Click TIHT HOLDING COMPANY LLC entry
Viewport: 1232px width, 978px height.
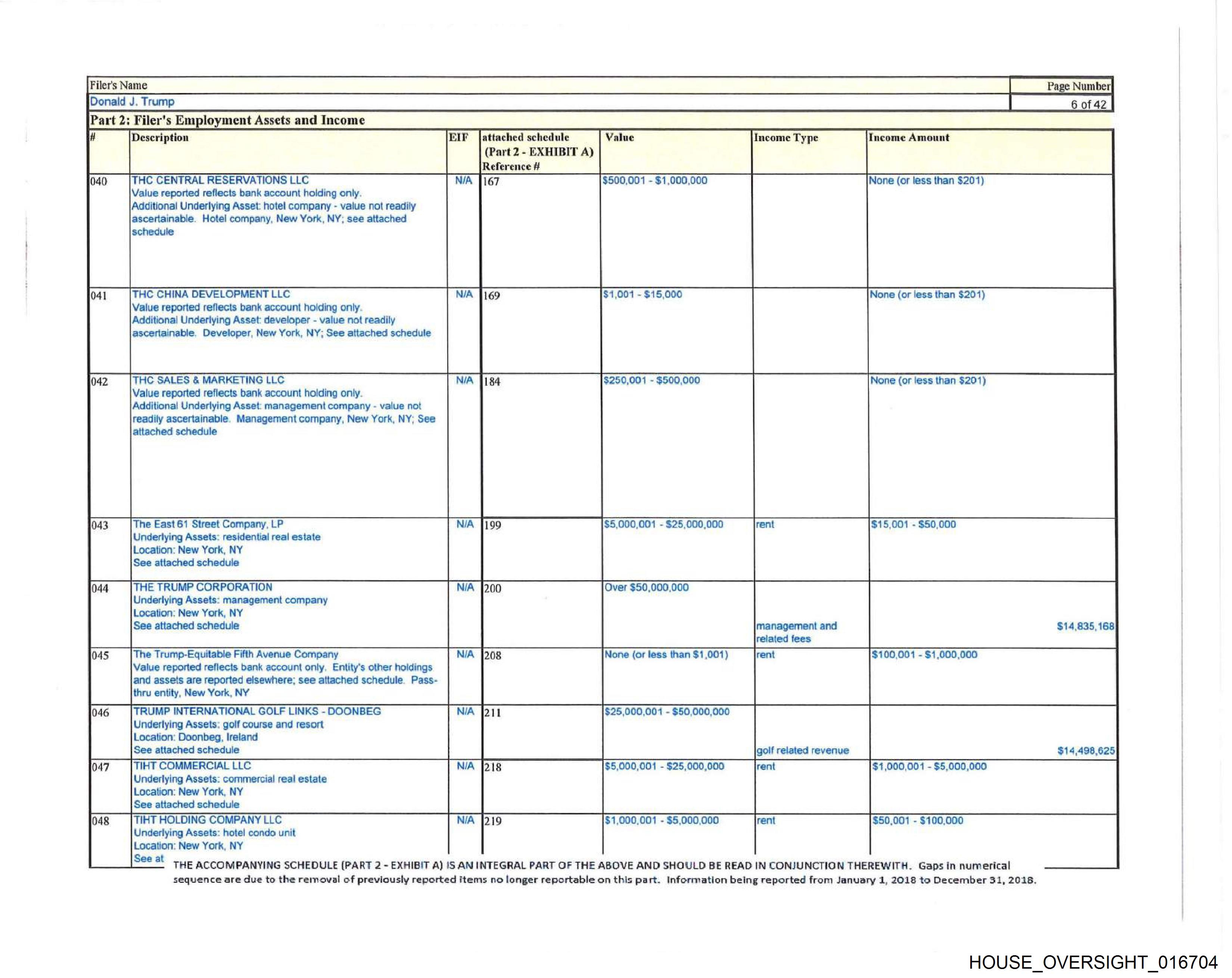[208, 820]
